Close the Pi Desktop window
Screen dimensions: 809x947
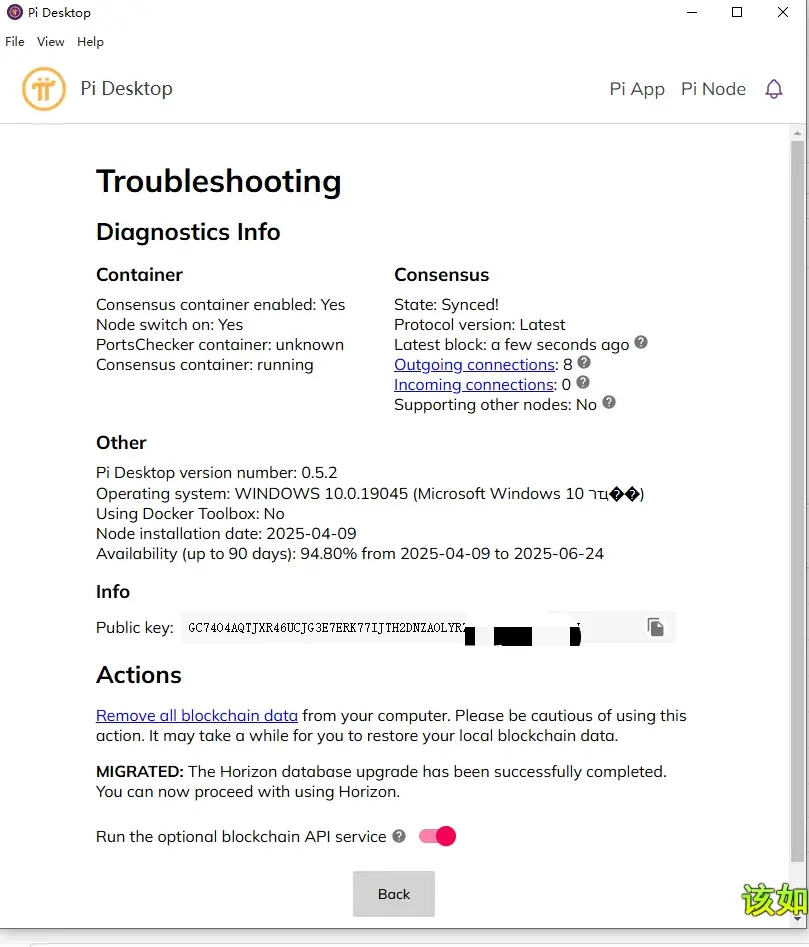point(782,12)
